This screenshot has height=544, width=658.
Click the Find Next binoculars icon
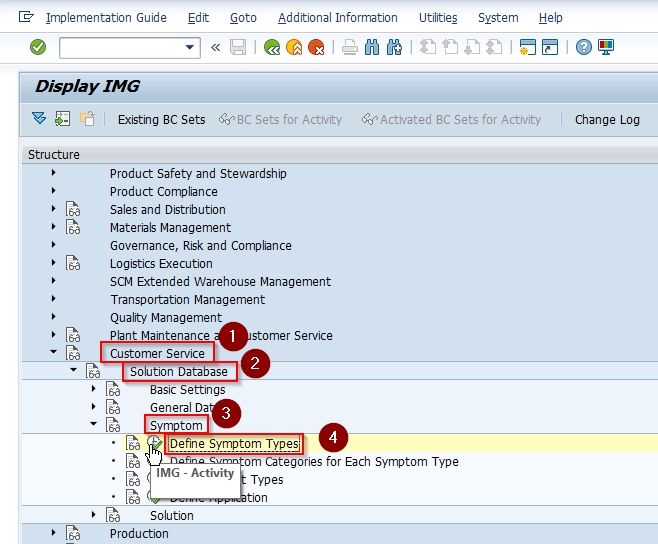click(x=394, y=47)
